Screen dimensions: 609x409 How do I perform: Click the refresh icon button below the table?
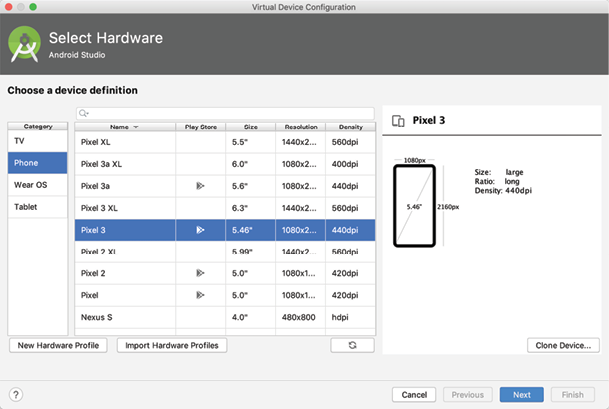(352, 345)
